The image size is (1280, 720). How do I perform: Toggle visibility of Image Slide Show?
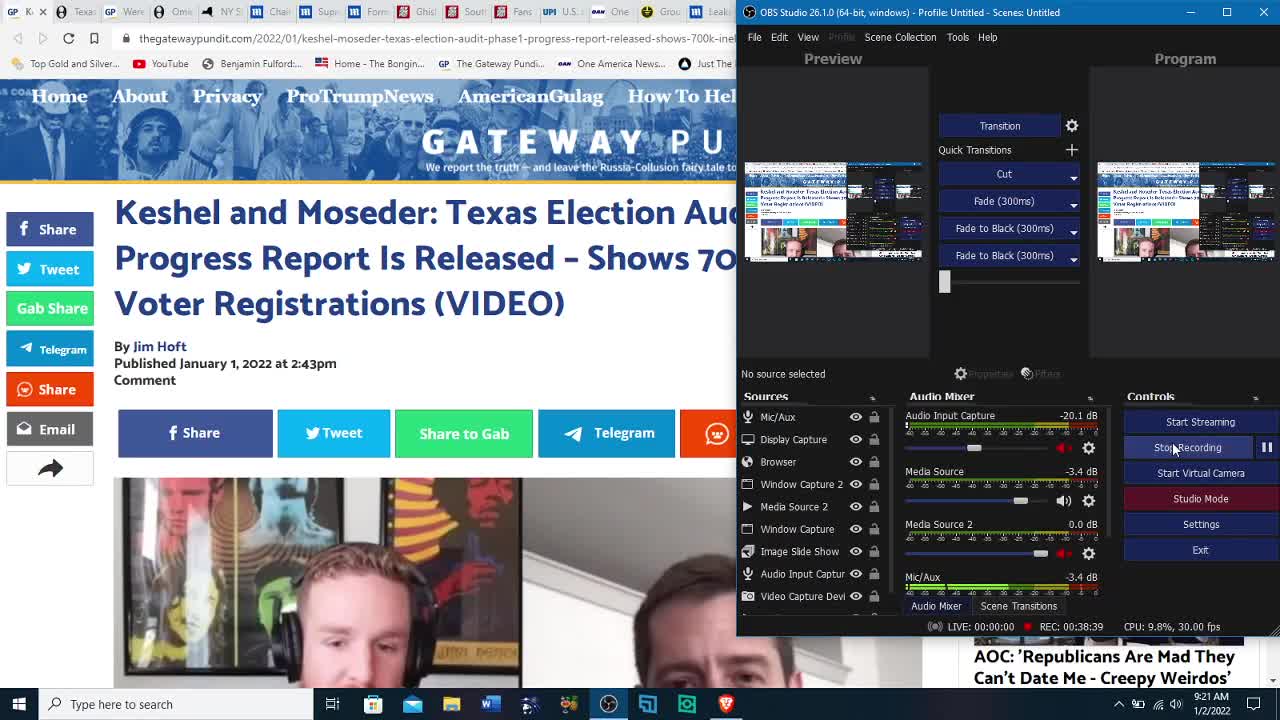pyautogui.click(x=856, y=551)
